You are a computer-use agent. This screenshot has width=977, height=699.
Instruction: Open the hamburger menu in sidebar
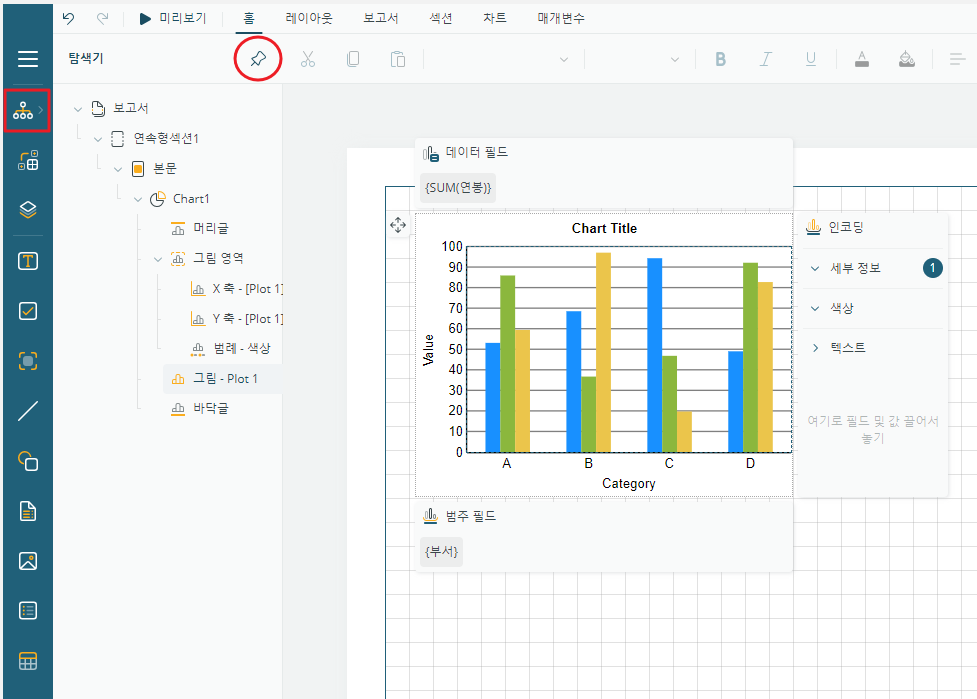tap(27, 59)
